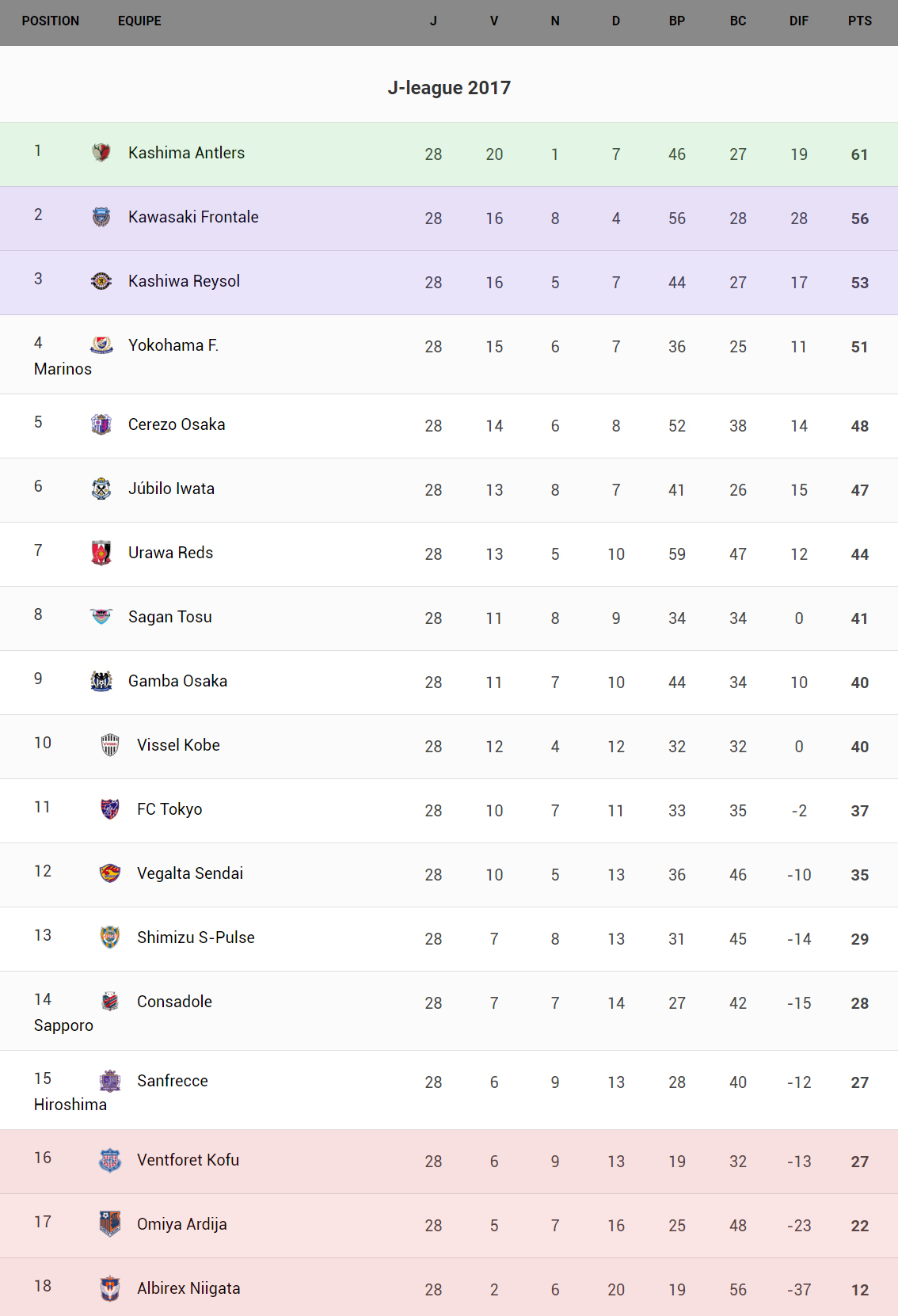The height and width of the screenshot is (1316, 898).
Task: Click the Kashiwa Reysol sun emblem
Action: (101, 280)
